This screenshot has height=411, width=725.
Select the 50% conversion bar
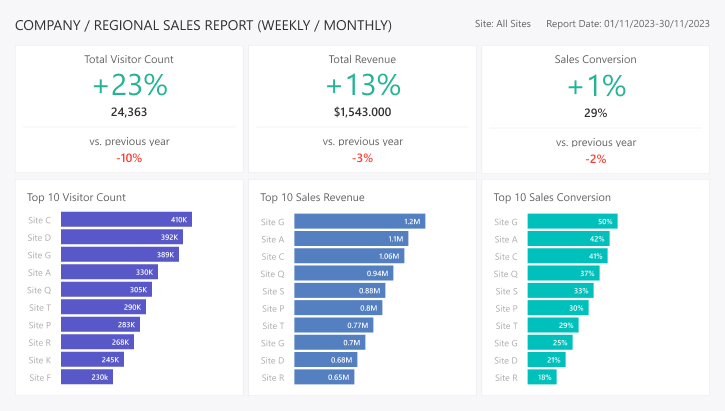[x=572, y=221]
